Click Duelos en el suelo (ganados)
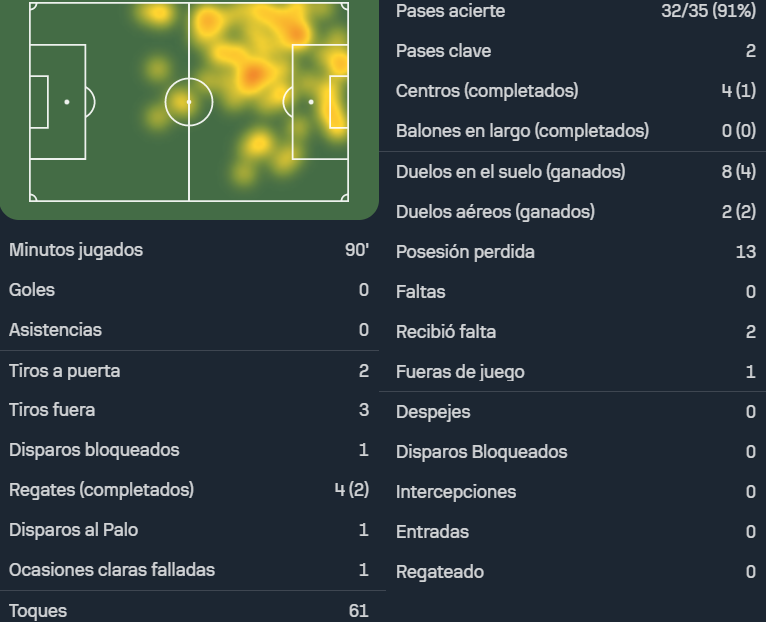 [x=511, y=172]
